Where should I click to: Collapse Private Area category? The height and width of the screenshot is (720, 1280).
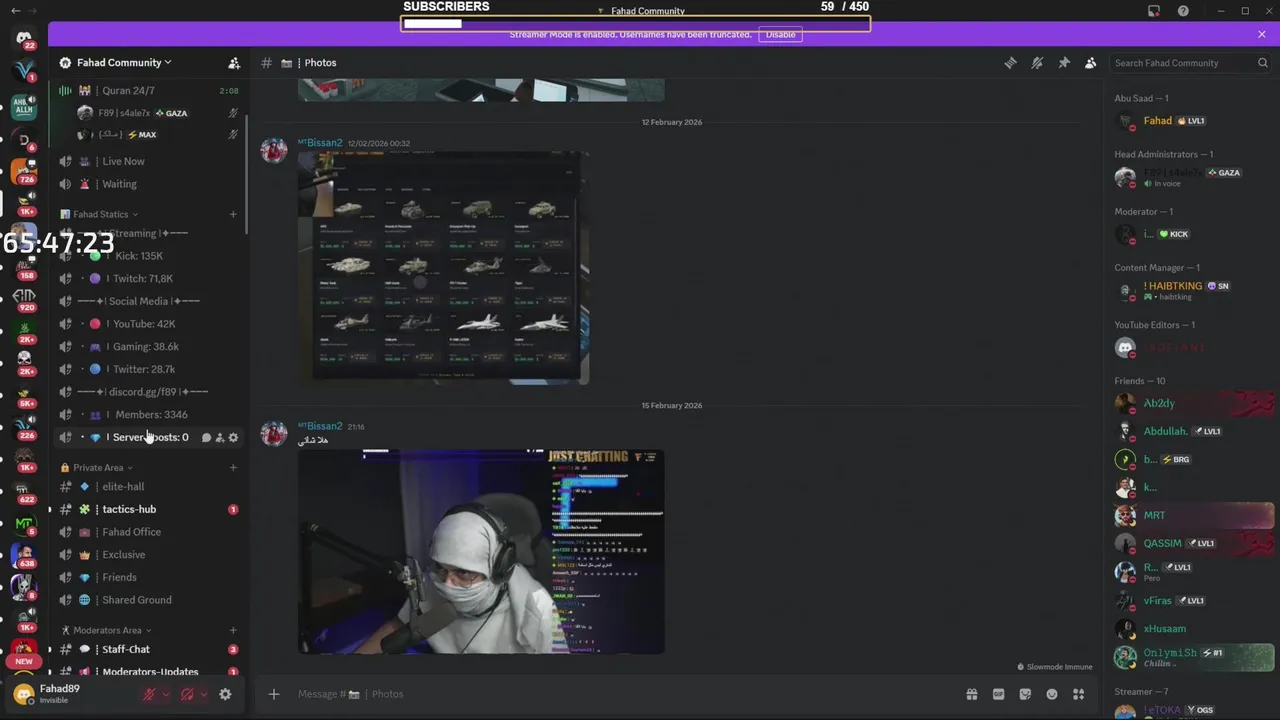pos(97,467)
